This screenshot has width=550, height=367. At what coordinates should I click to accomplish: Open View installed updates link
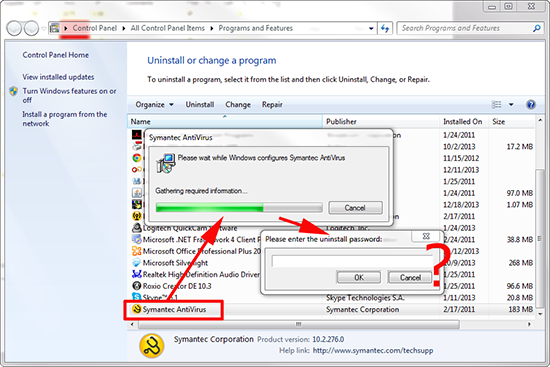pos(58,77)
